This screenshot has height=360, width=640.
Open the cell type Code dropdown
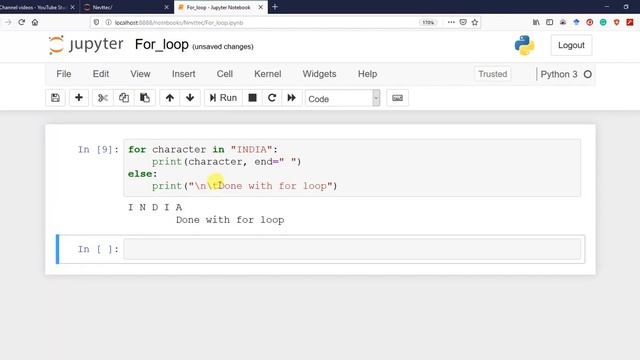click(x=342, y=98)
